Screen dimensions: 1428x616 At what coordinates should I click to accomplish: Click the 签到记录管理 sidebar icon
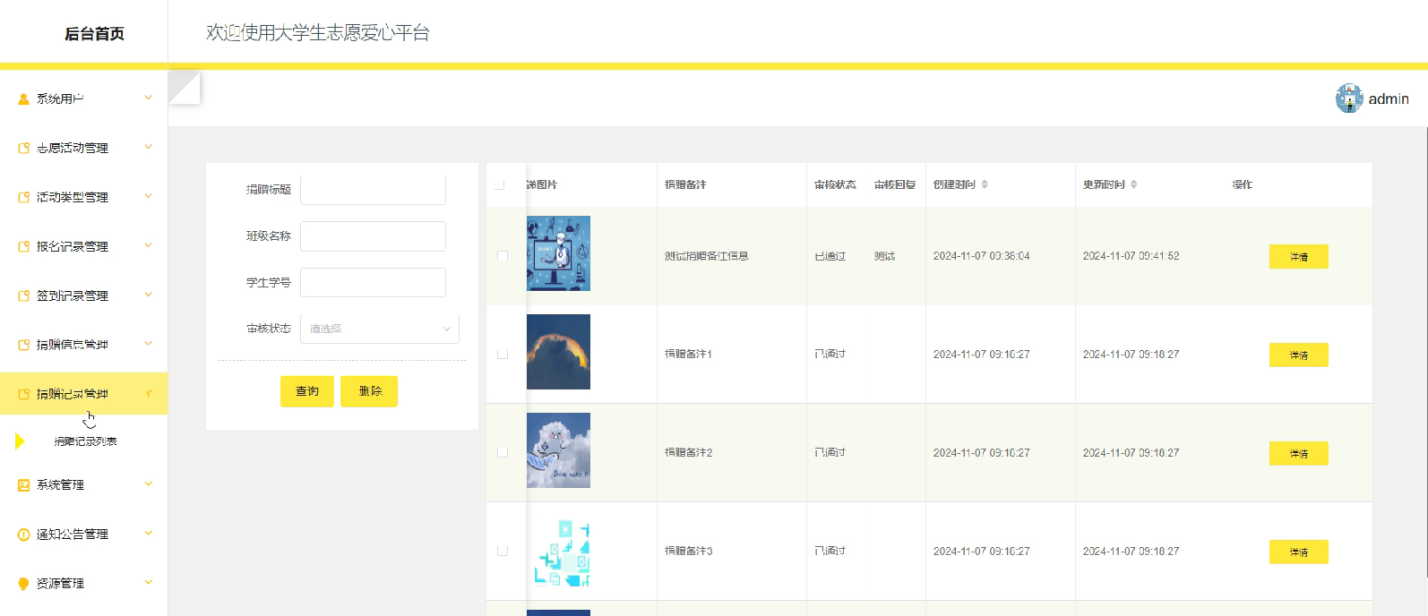[24, 296]
